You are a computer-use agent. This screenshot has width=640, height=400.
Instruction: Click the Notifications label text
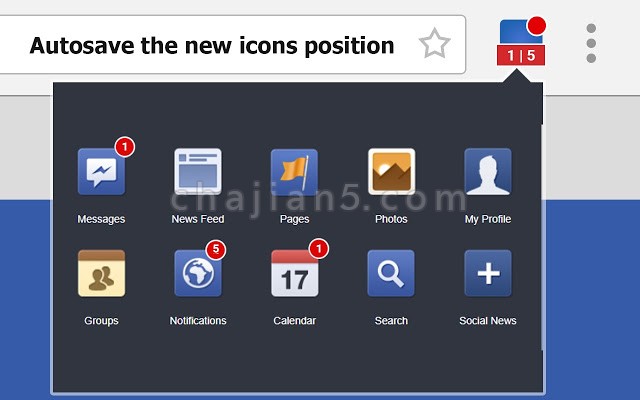198,321
